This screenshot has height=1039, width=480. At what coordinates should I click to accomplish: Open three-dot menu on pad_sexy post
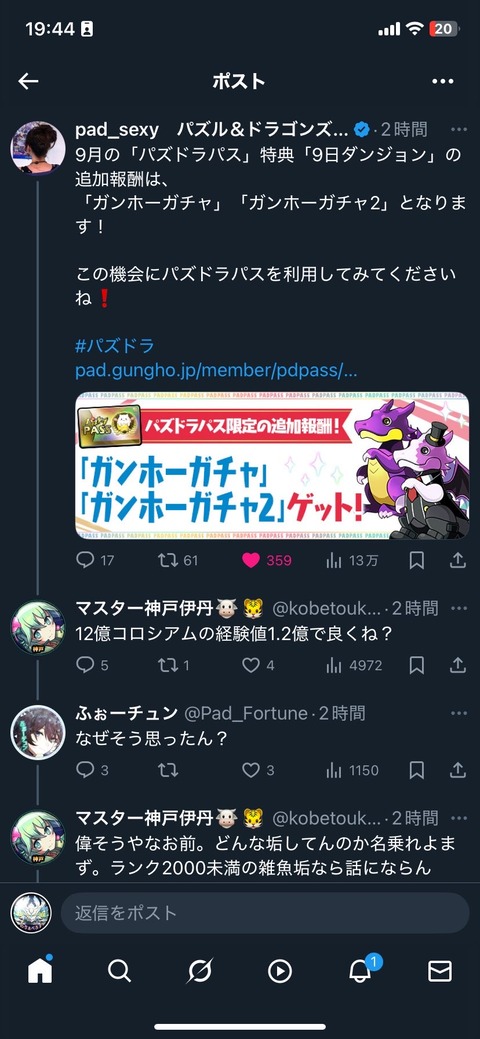tap(458, 129)
